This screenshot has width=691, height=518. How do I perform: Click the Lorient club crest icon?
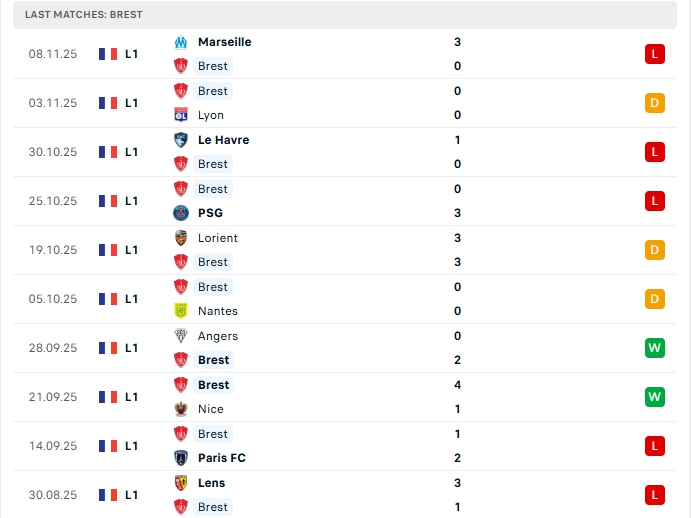tap(181, 238)
